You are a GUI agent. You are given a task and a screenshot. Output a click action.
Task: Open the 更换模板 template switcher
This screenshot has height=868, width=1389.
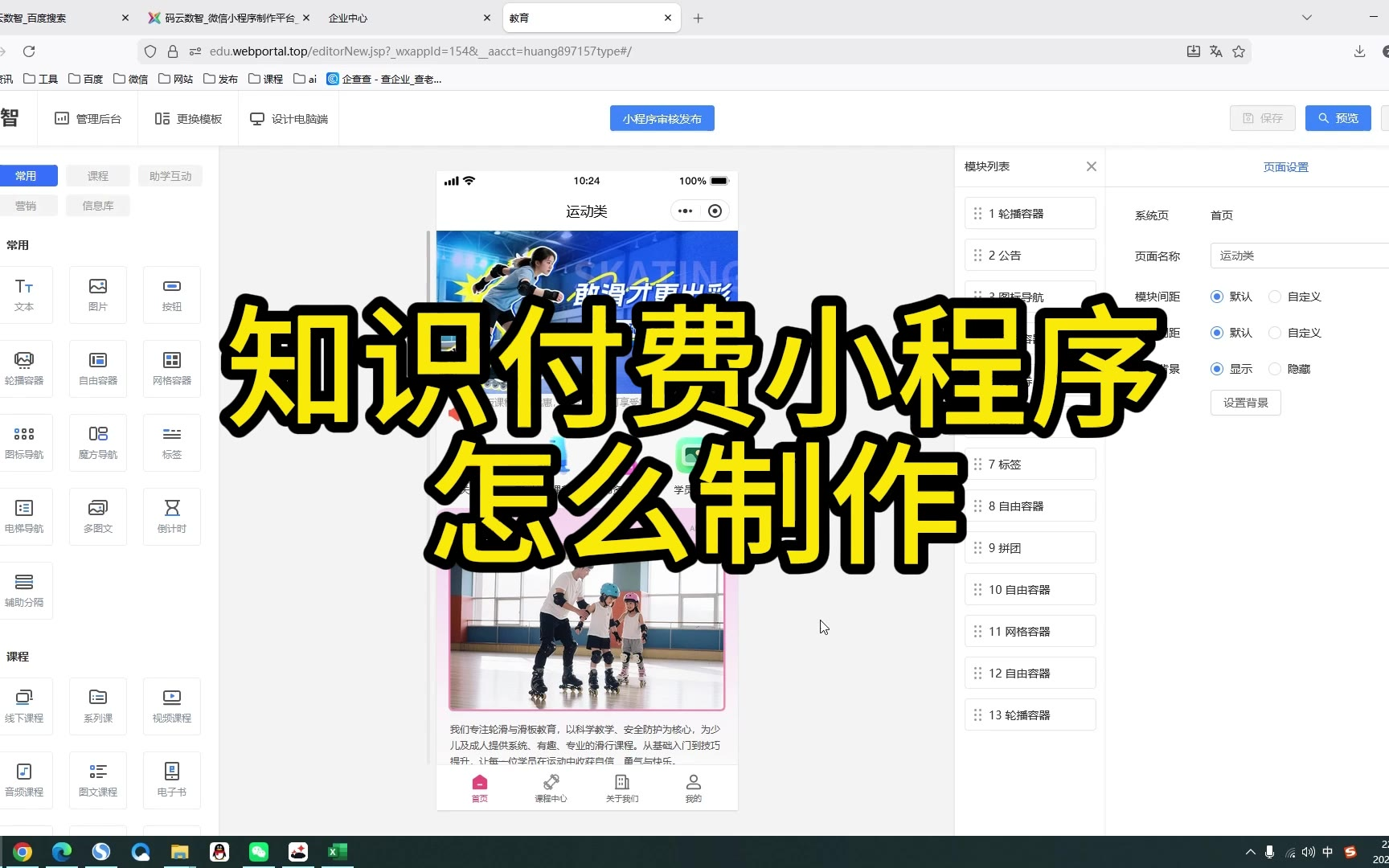point(188,119)
